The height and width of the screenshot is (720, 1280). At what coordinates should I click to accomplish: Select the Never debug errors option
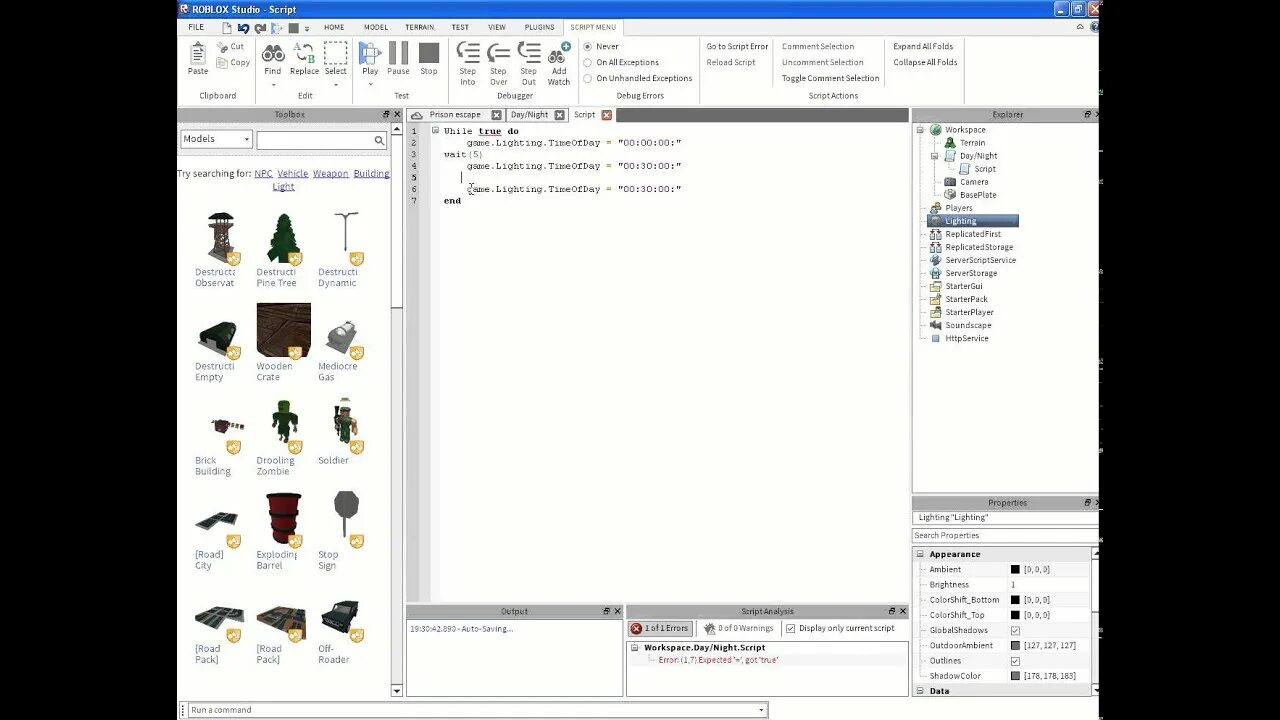(588, 46)
